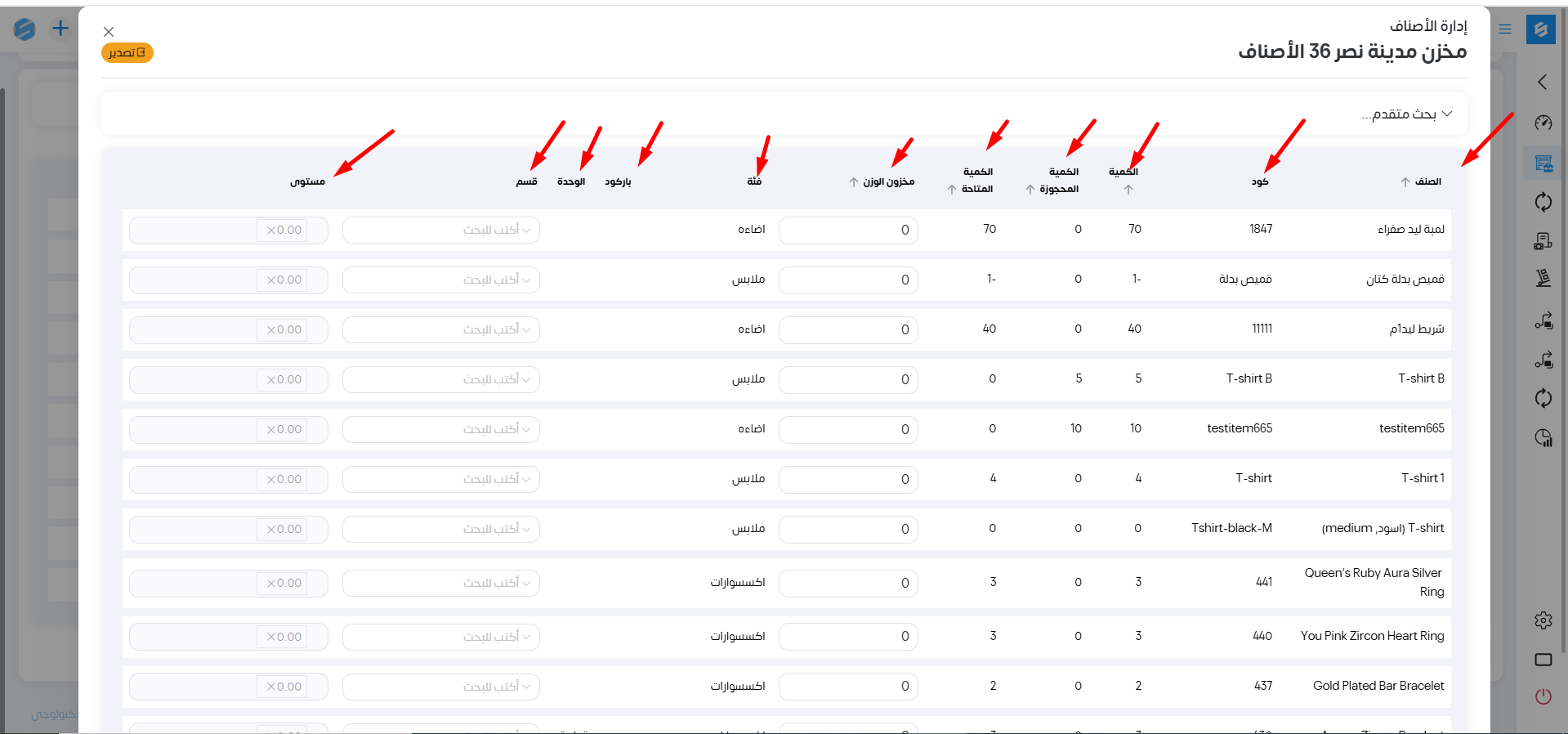Click stock weight field in testitem665 row

coord(848,430)
